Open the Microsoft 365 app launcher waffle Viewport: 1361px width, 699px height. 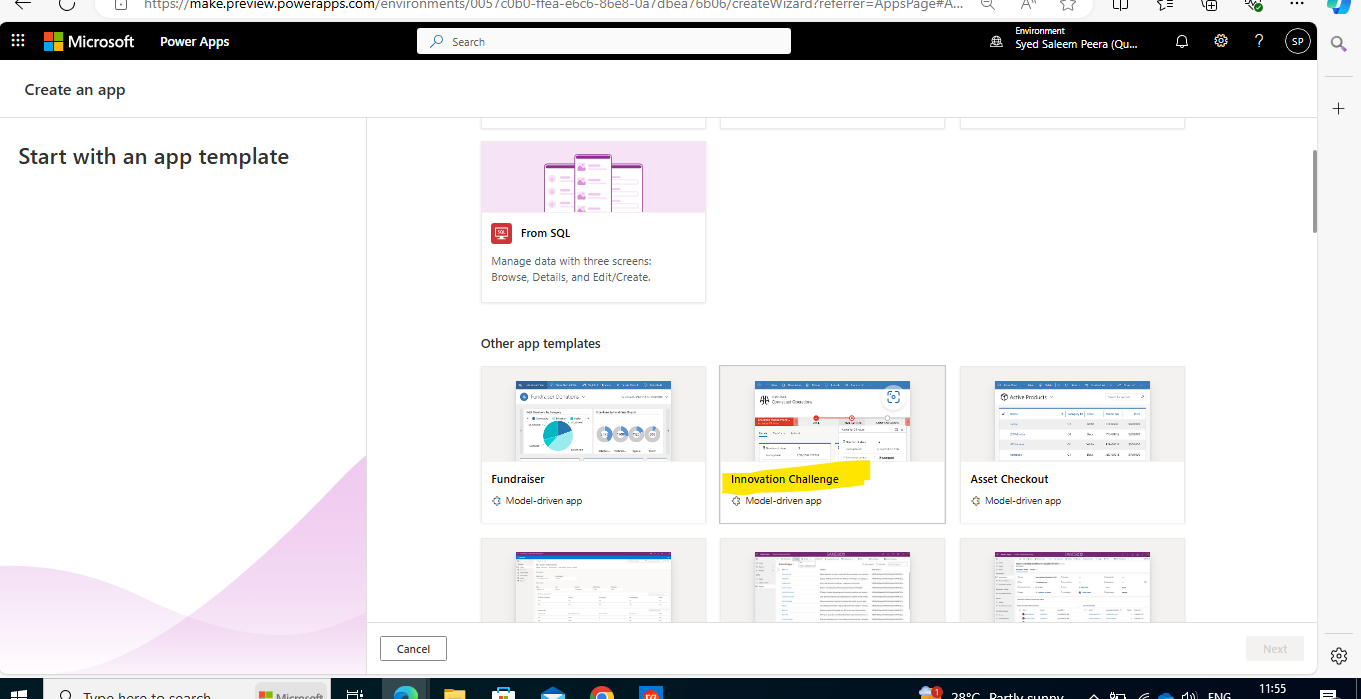(17, 41)
